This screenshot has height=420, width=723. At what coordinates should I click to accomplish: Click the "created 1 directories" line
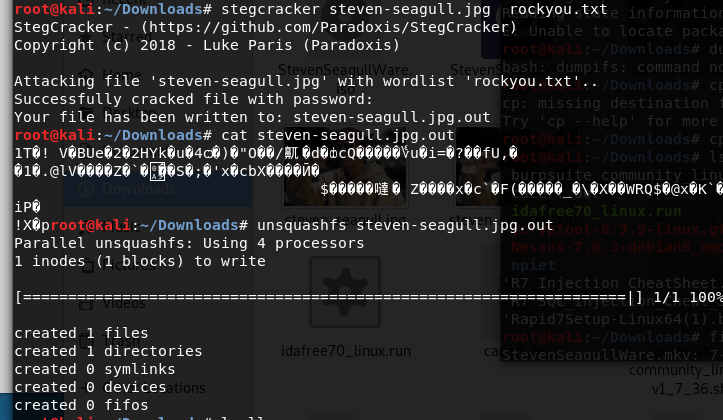click(x=108, y=351)
